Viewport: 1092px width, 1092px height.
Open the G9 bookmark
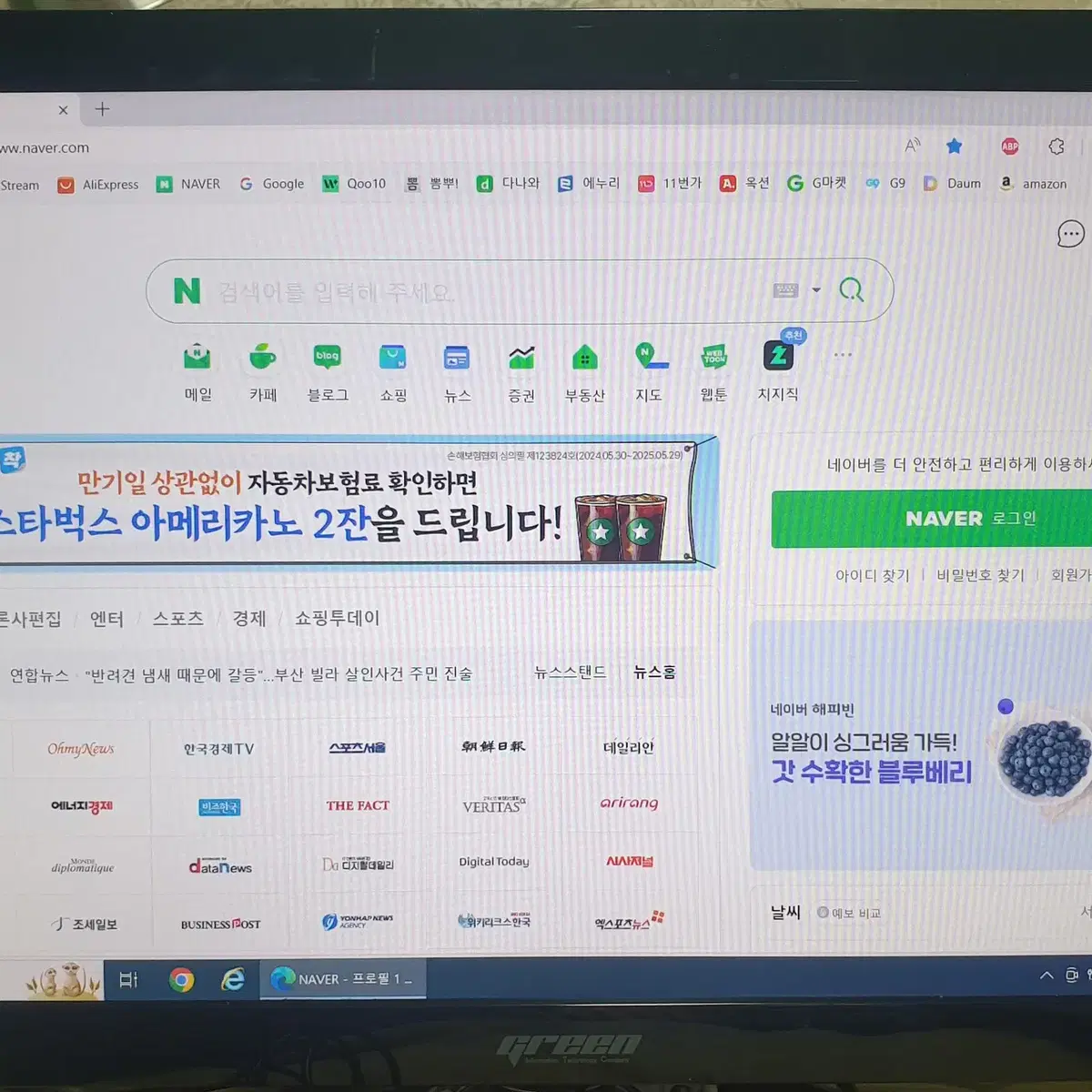tap(885, 183)
